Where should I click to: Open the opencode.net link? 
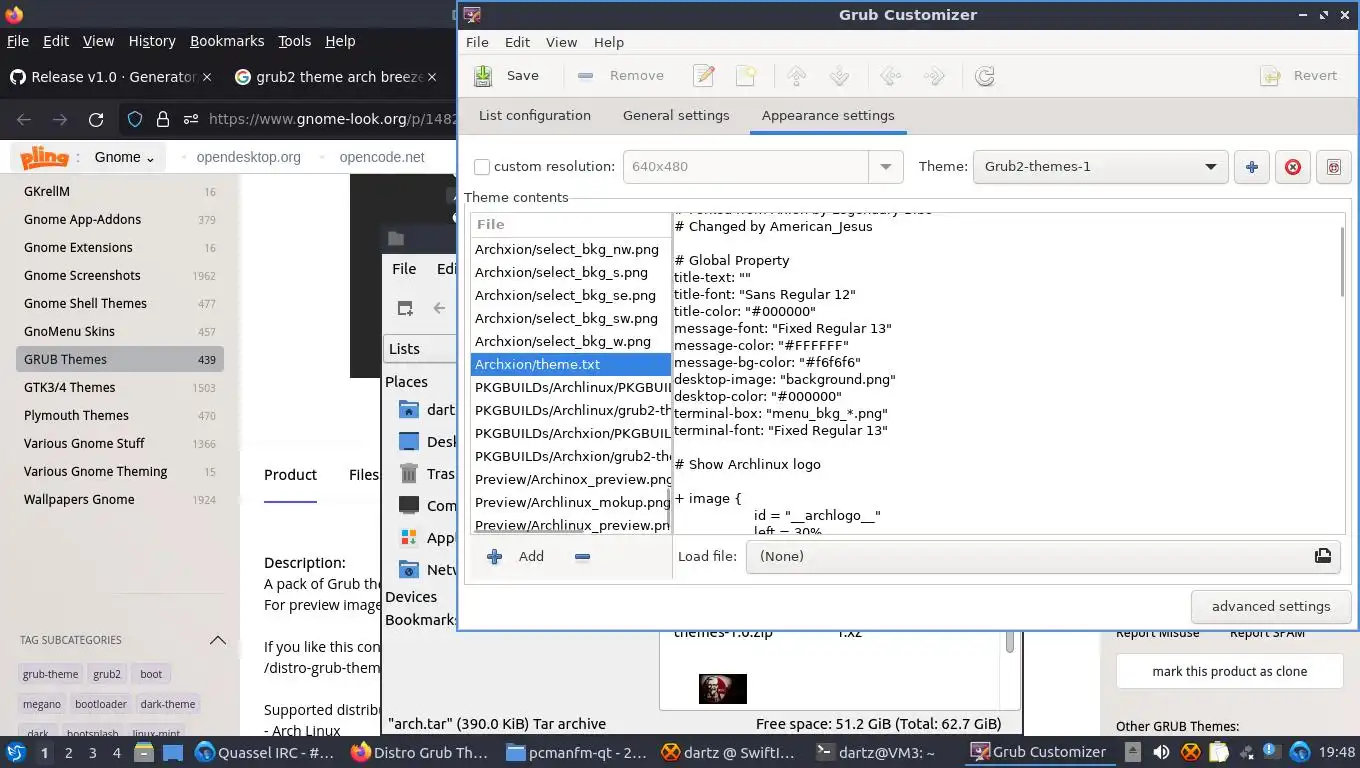tap(382, 157)
